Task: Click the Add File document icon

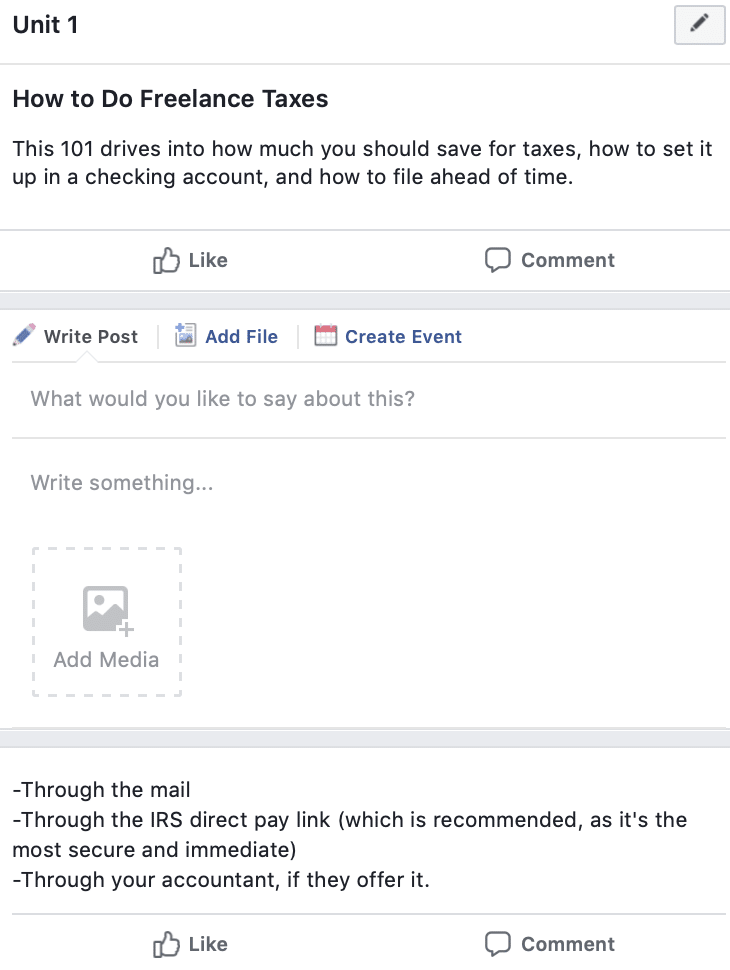Action: click(x=185, y=335)
